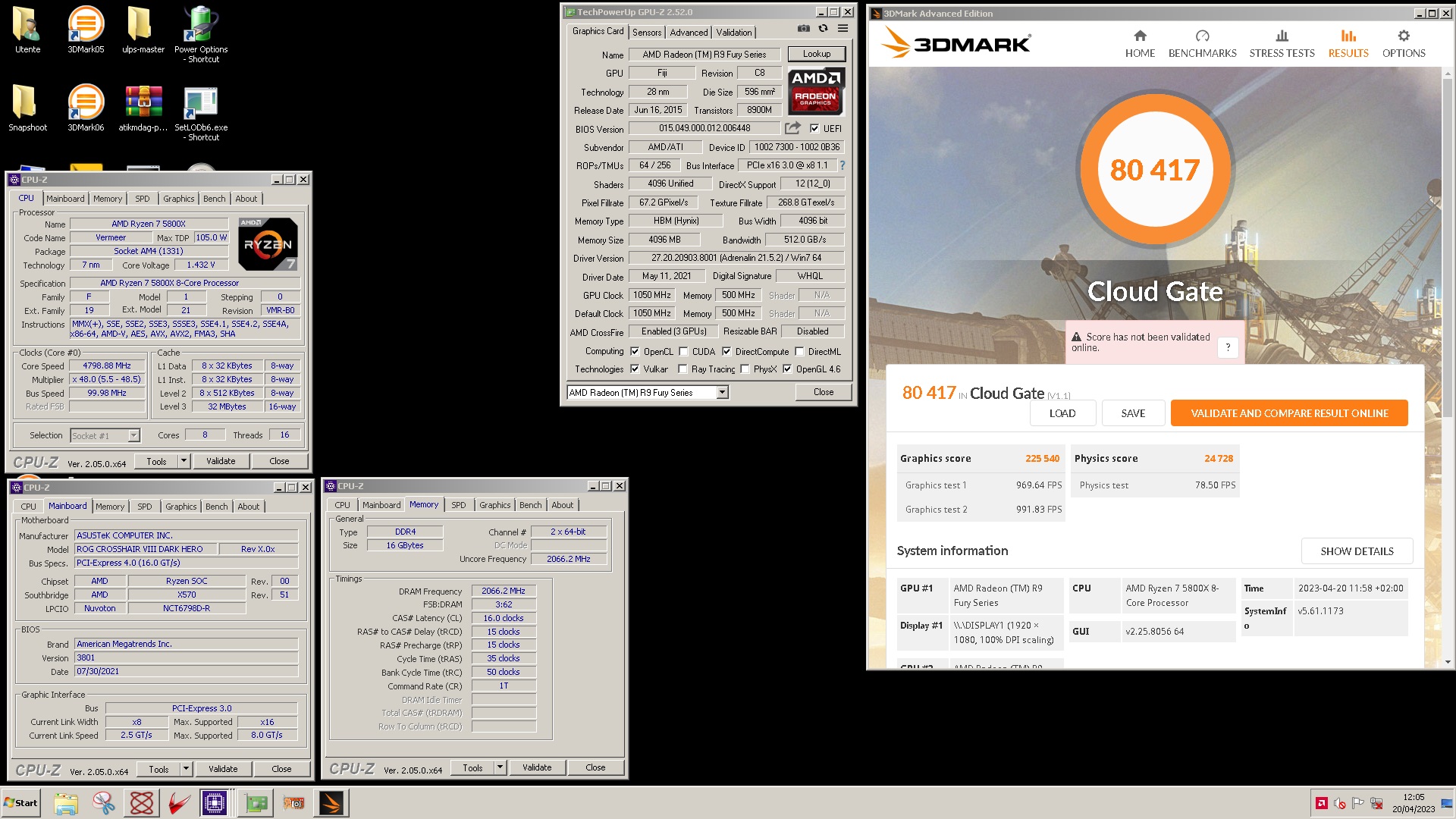Toggle the CUDA checkbox
1456x819 pixels.
pyautogui.click(x=683, y=351)
